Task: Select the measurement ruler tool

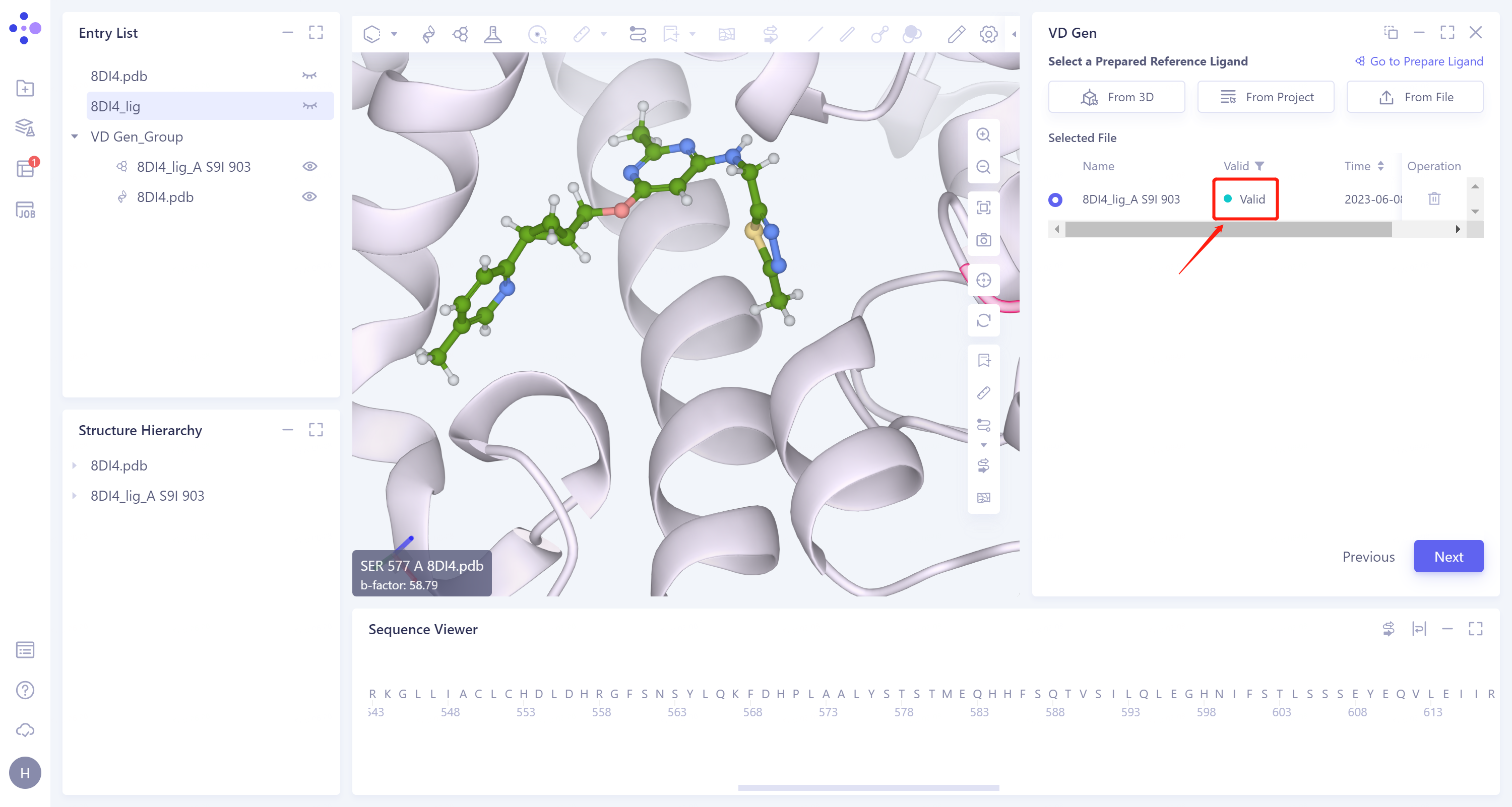Action: (581, 34)
